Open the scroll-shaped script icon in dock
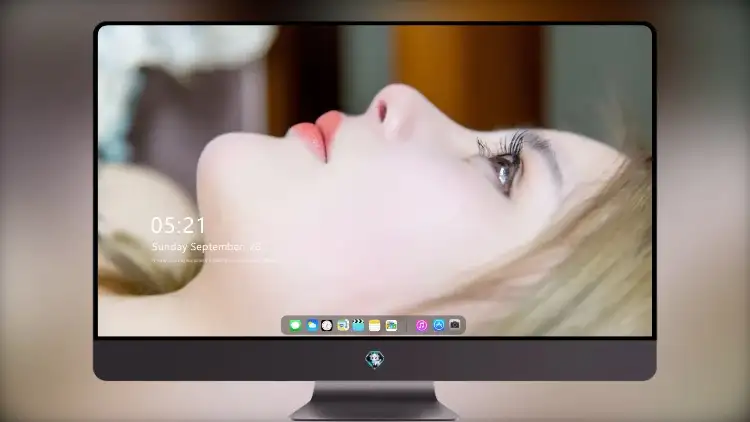The height and width of the screenshot is (422, 750). point(342,325)
